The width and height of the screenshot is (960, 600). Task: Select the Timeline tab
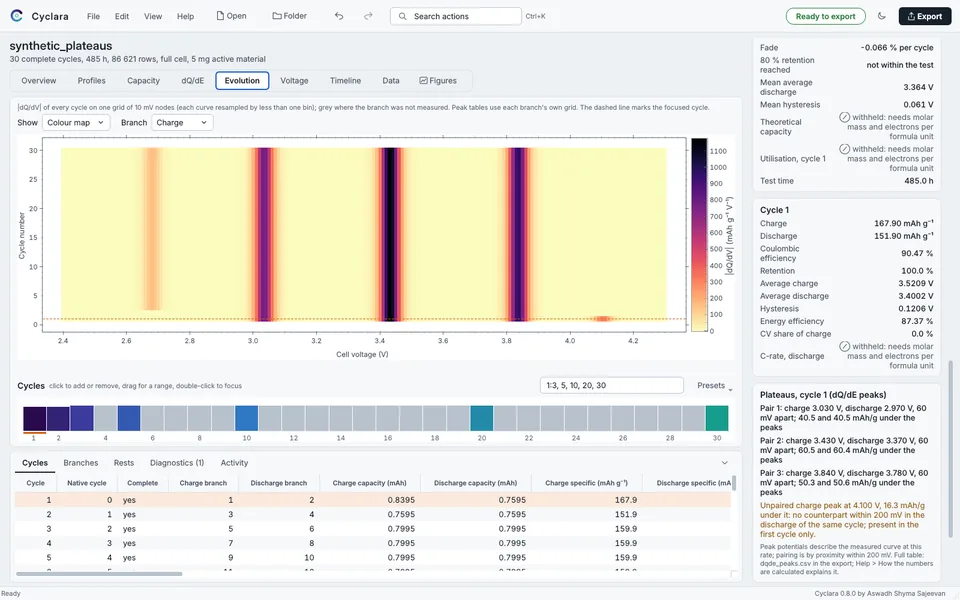[x=345, y=81]
